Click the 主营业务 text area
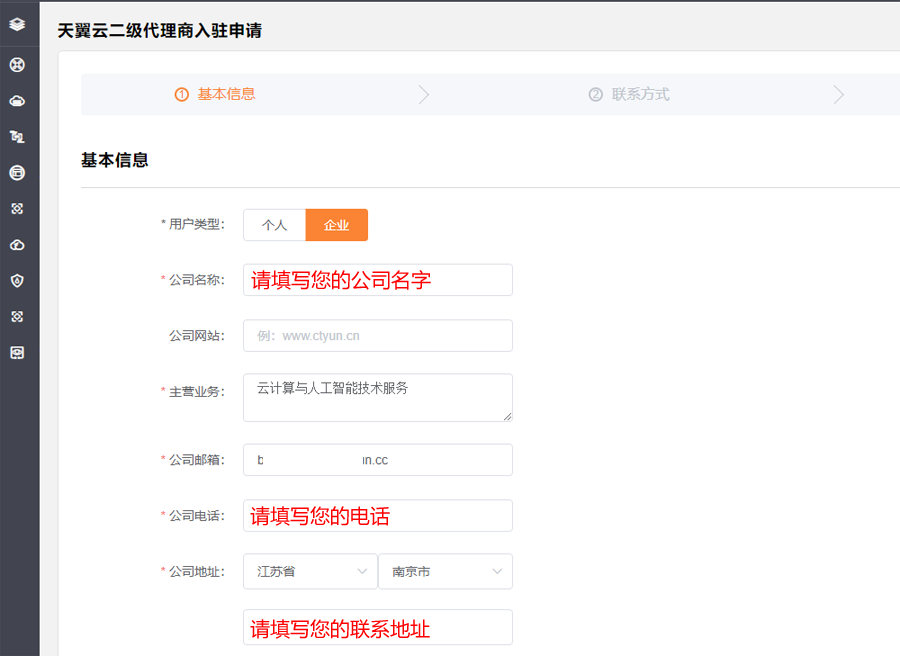Image resolution: width=900 pixels, height=656 pixels. (378, 398)
